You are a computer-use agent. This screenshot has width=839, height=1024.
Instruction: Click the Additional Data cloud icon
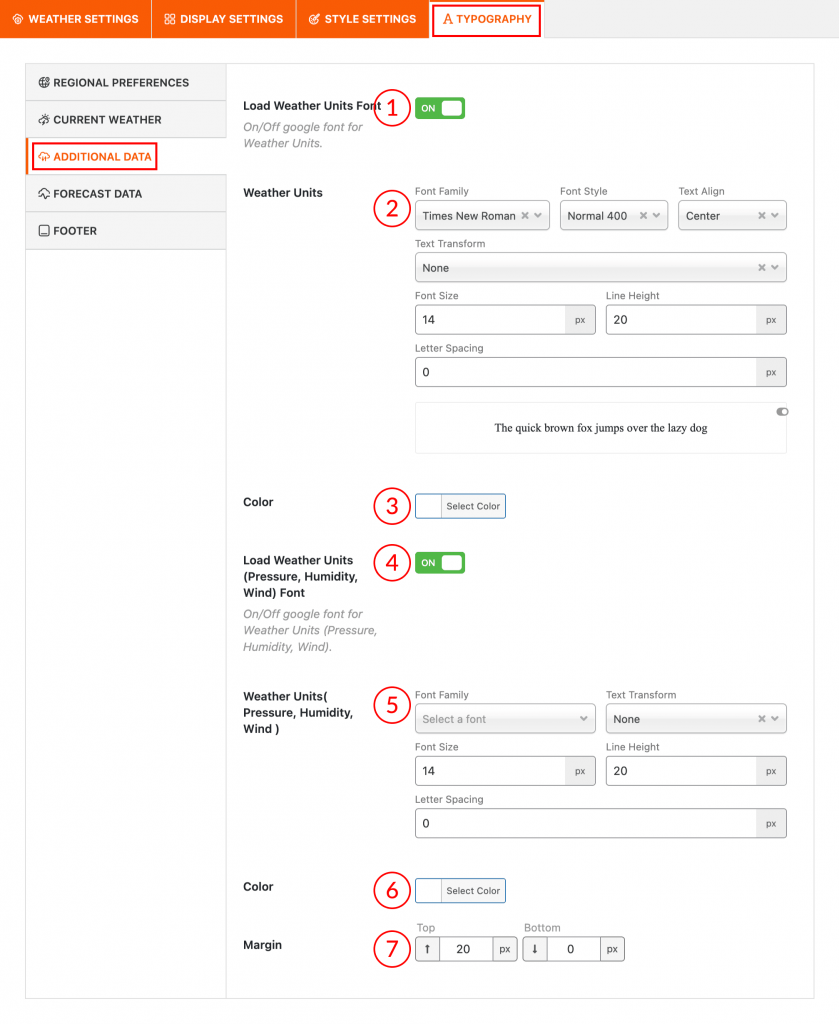44,157
